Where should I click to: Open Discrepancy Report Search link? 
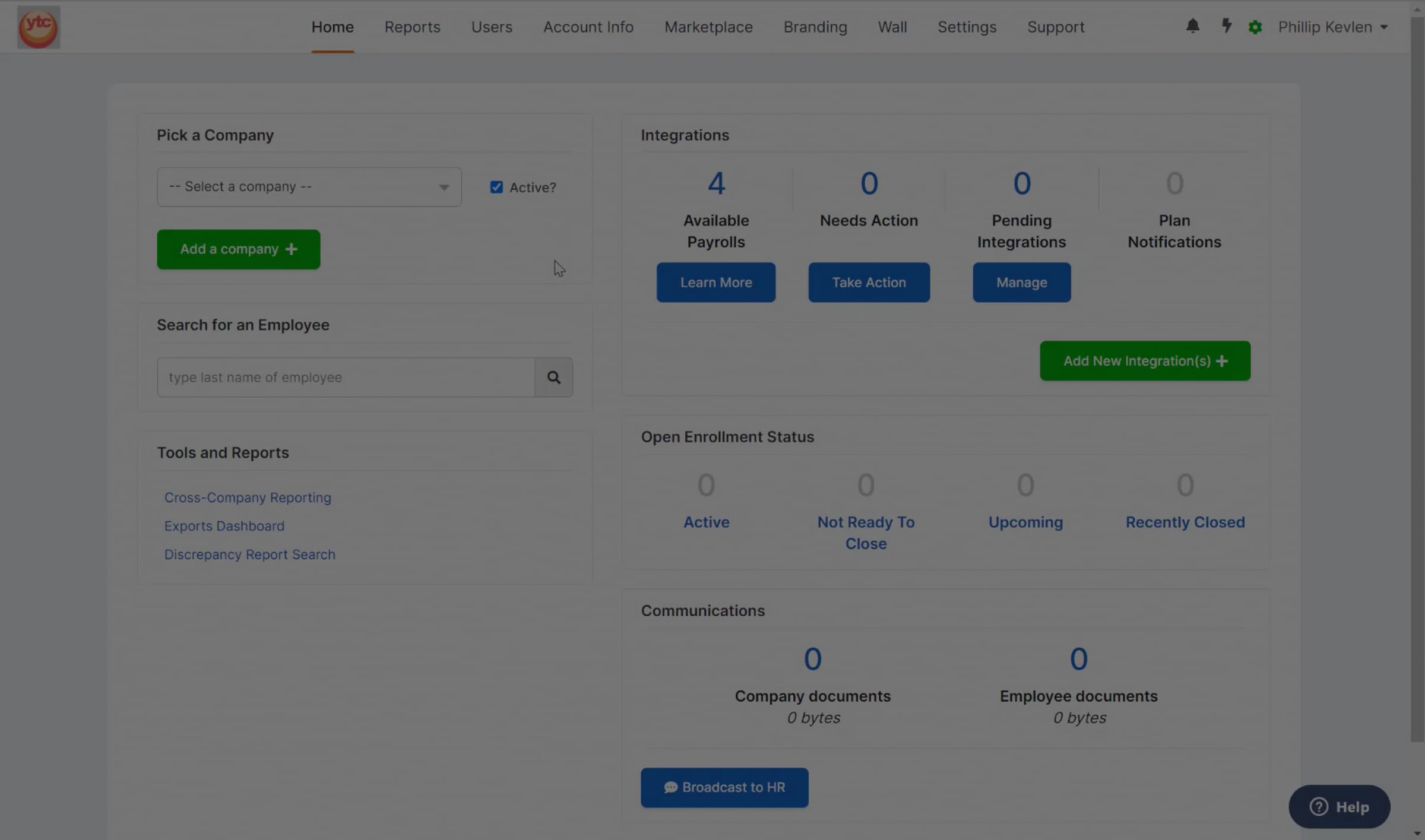click(249, 554)
